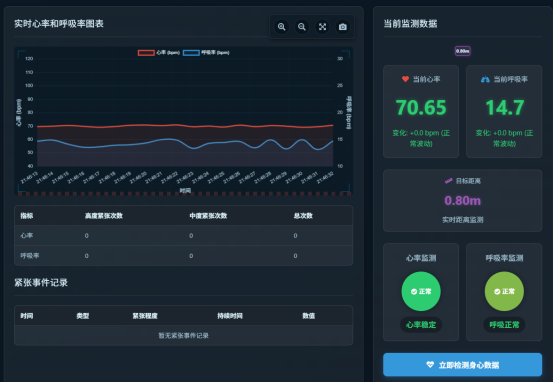Click the 持续时间 header in events table
Image resolution: width=553 pixels, height=383 pixels.
click(x=230, y=316)
